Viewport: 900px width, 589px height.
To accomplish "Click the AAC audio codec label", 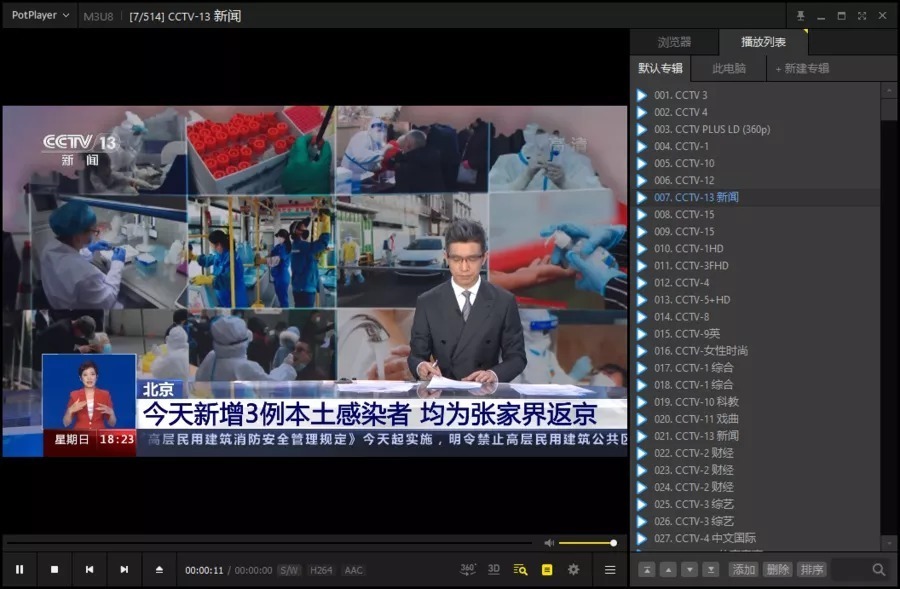I will click(x=354, y=570).
